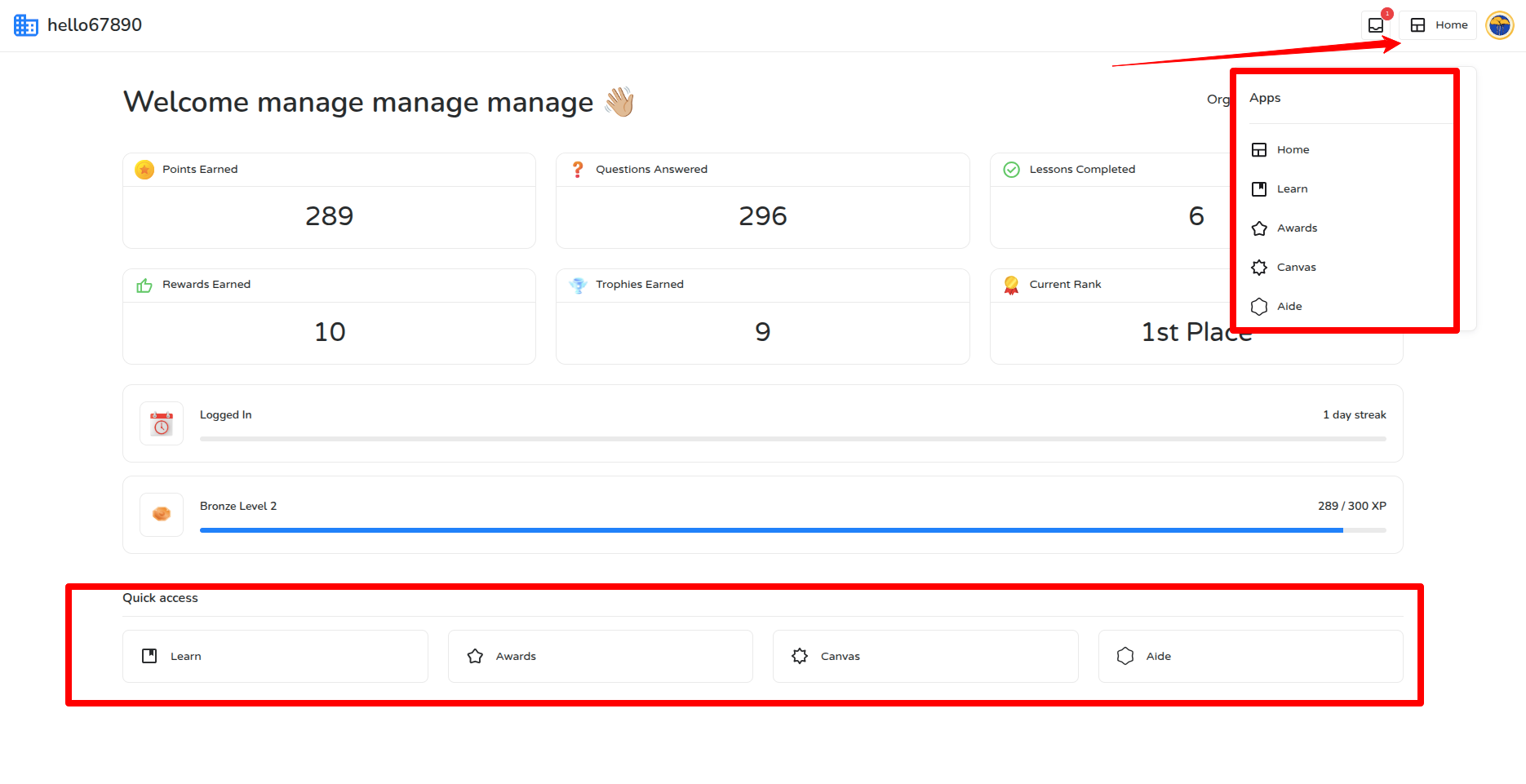Open Learn from Quick access
Viewport: 1526px width, 784px height.
(x=275, y=656)
